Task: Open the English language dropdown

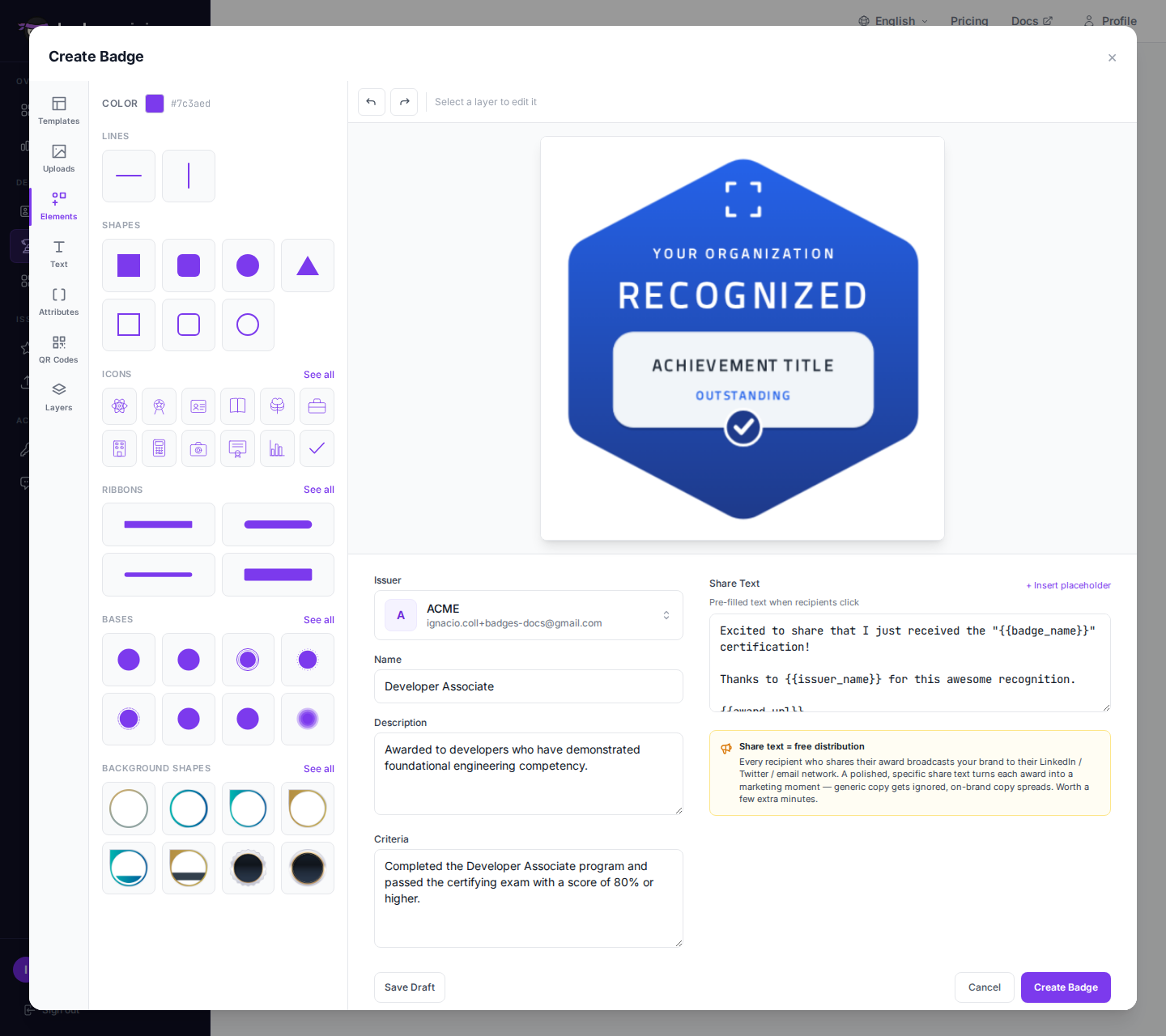Action: 893,21
